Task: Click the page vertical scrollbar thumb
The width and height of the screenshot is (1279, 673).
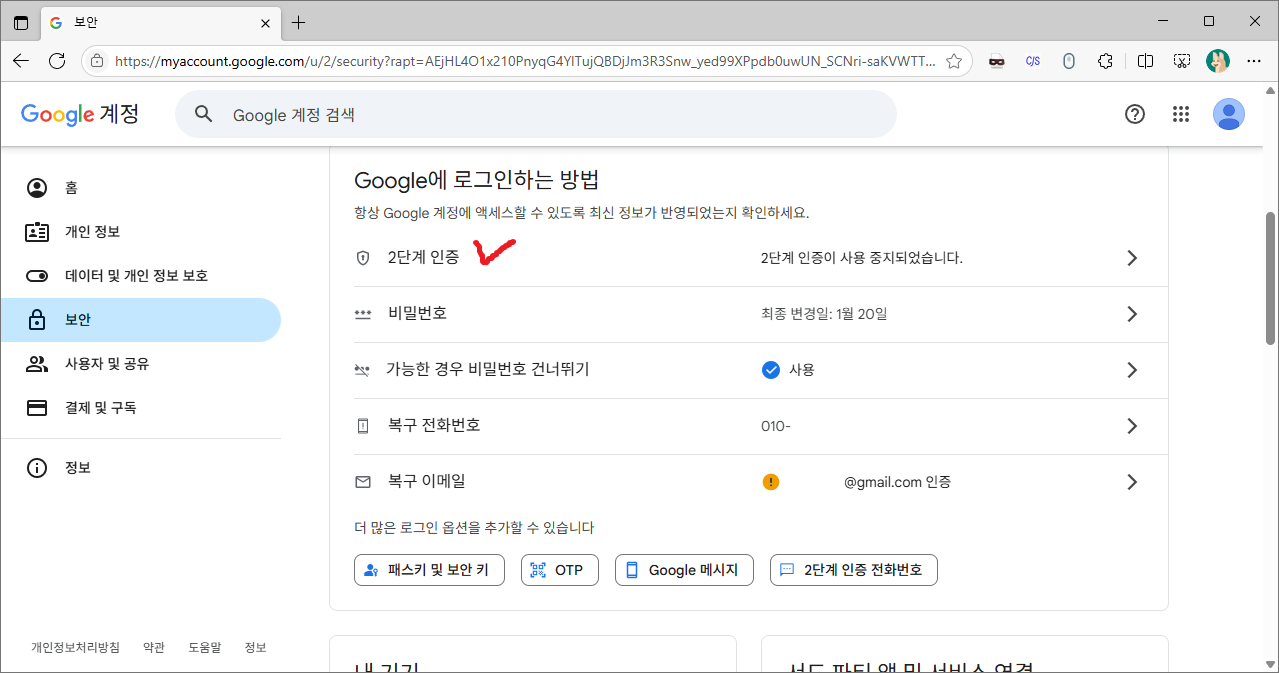Action: tap(1271, 278)
